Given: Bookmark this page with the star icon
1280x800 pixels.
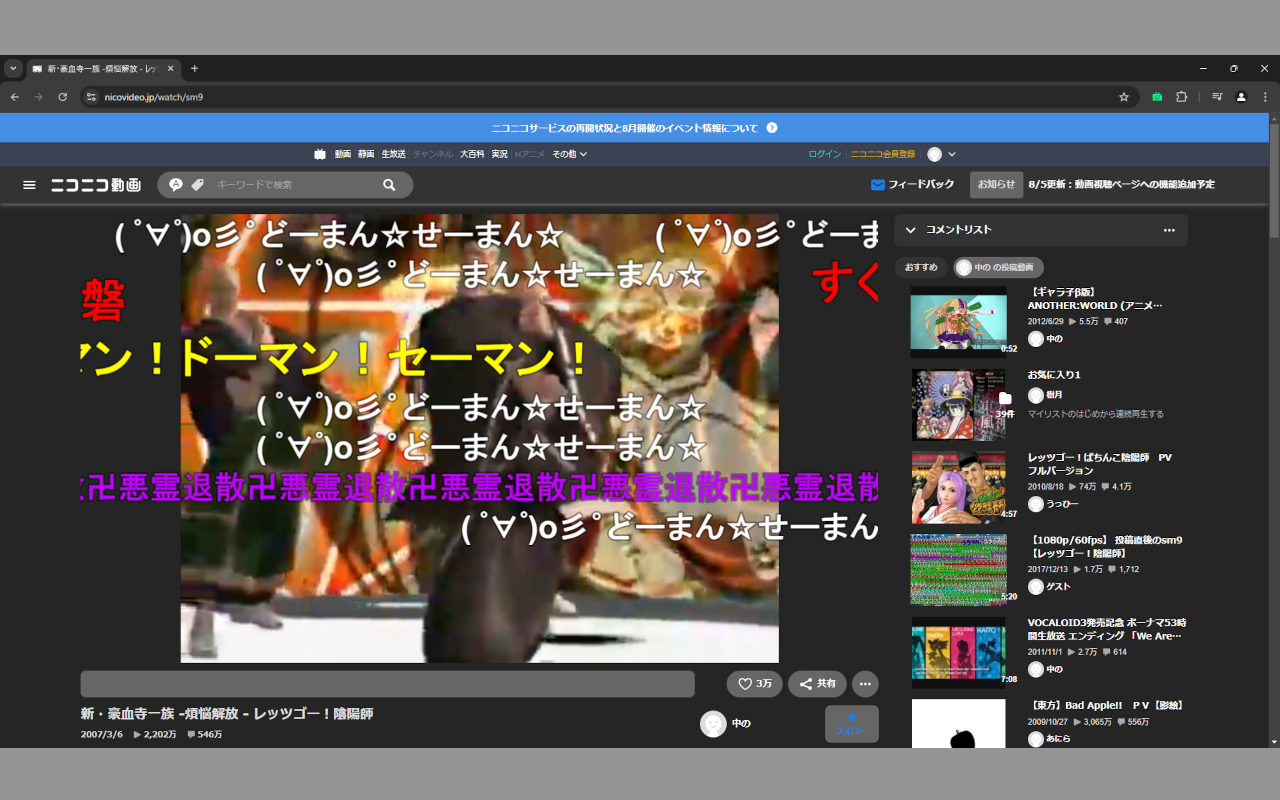Looking at the screenshot, I should [1124, 97].
